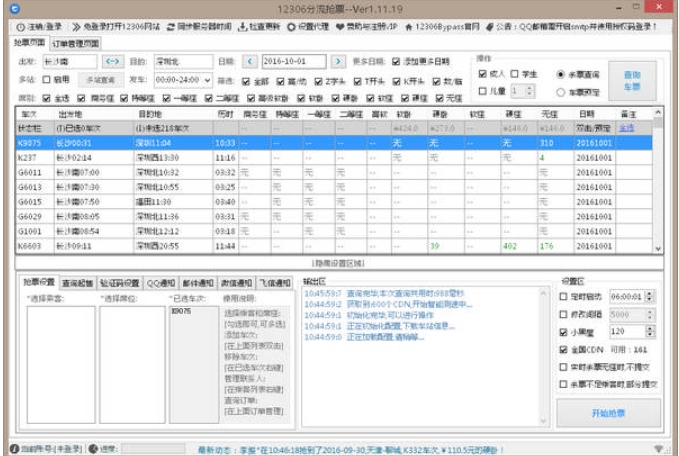The image size is (679, 456).
Task: Enable the 定时启动 checkbox
Action: pyautogui.click(x=563, y=297)
